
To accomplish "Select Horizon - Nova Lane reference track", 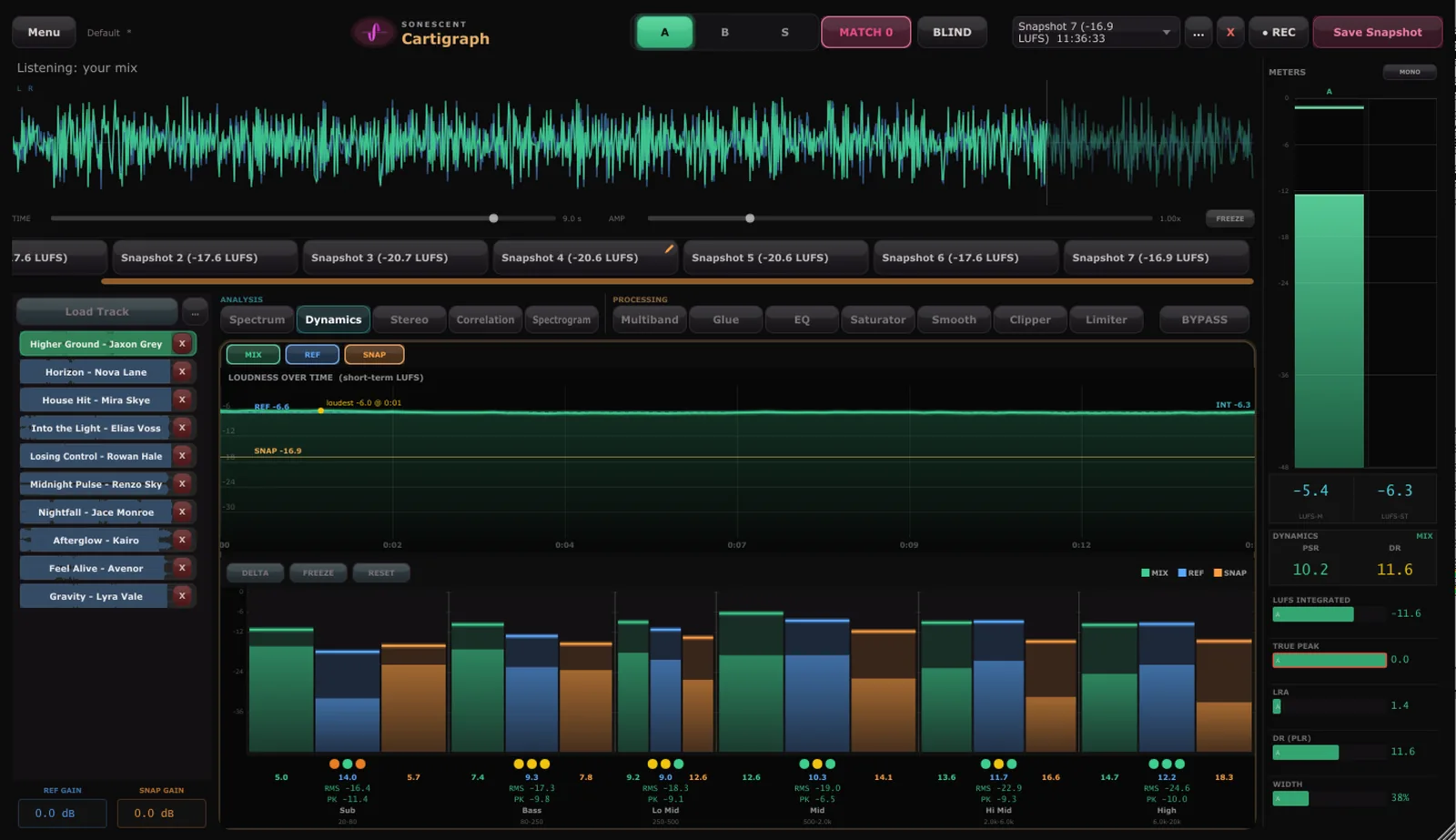I will point(96,372).
